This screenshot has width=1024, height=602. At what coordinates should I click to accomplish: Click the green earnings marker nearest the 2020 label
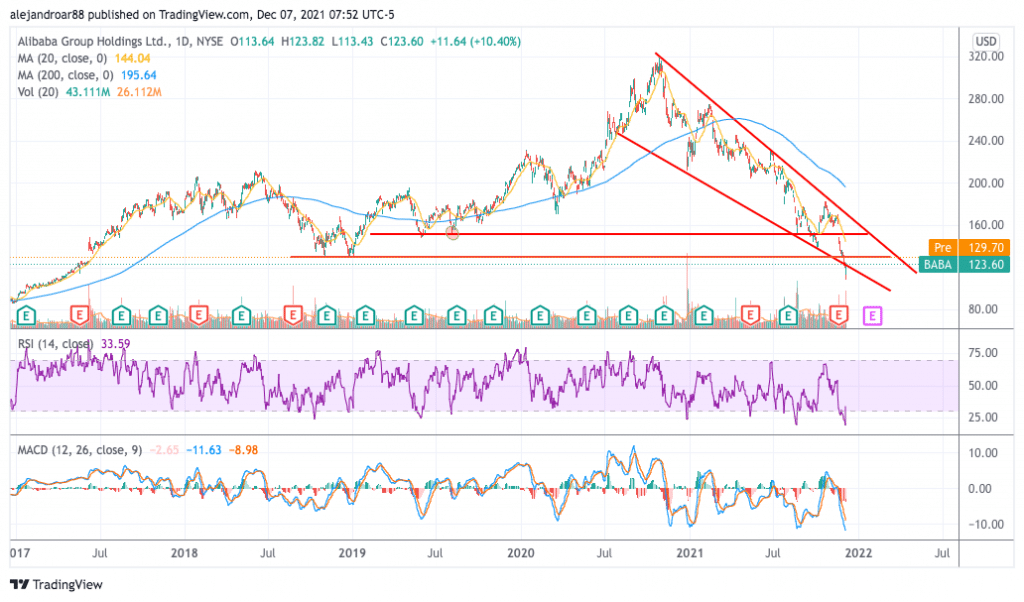539,316
